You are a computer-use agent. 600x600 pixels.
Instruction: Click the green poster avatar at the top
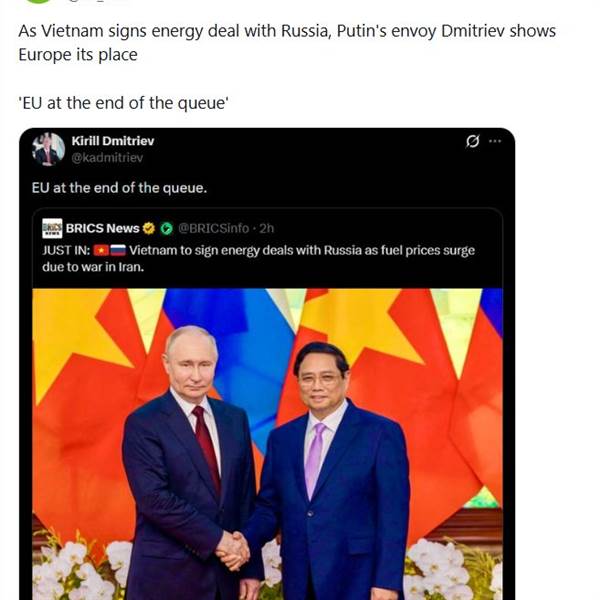36,3
